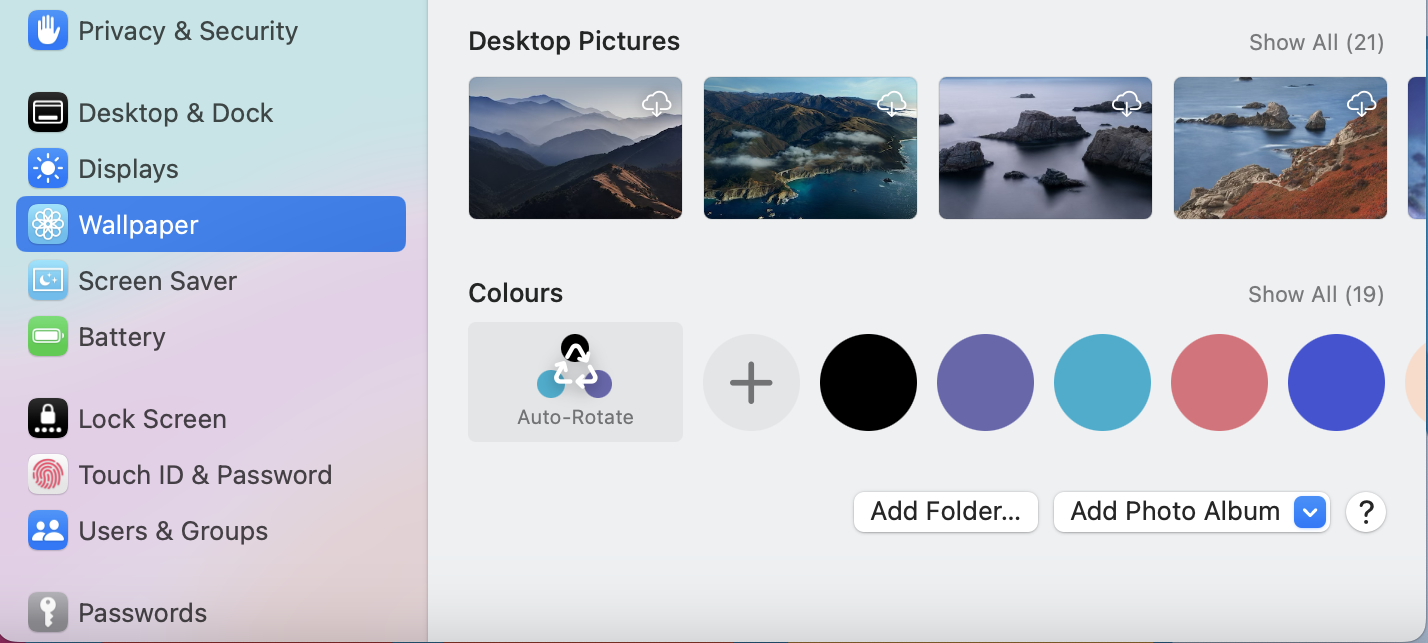Image resolution: width=1428 pixels, height=643 pixels.
Task: Click the Battery icon in sidebar
Action: (x=48, y=336)
